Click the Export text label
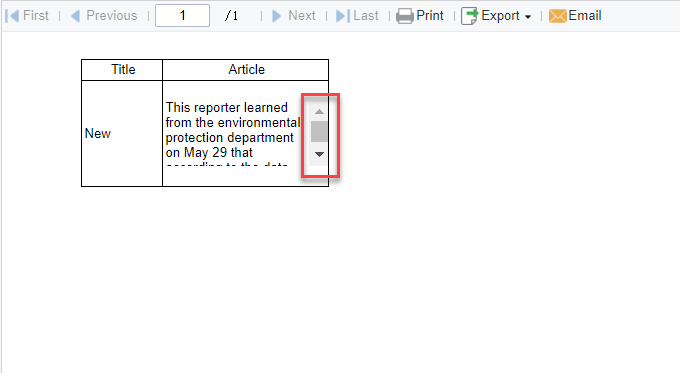680x373 pixels. (500, 16)
